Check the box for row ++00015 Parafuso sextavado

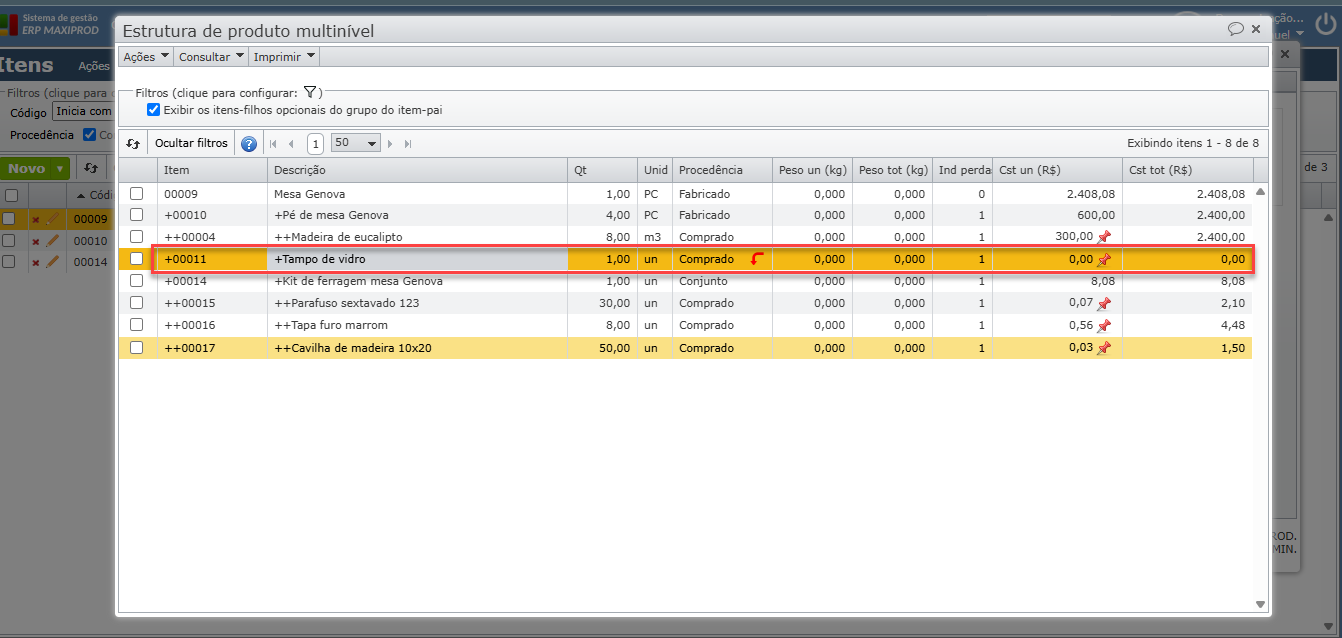pos(137,303)
